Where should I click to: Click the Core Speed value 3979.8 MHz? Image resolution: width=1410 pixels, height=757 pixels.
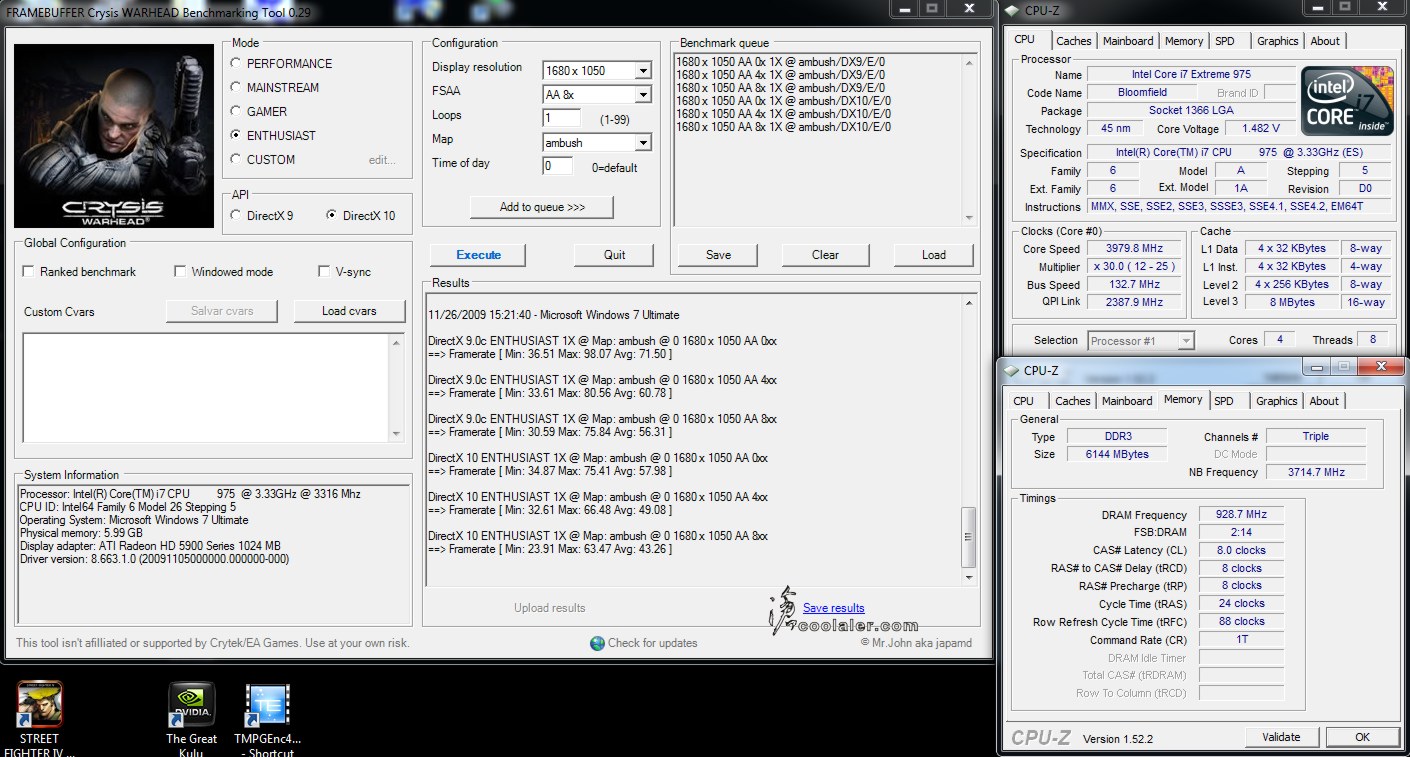pyautogui.click(x=1135, y=249)
